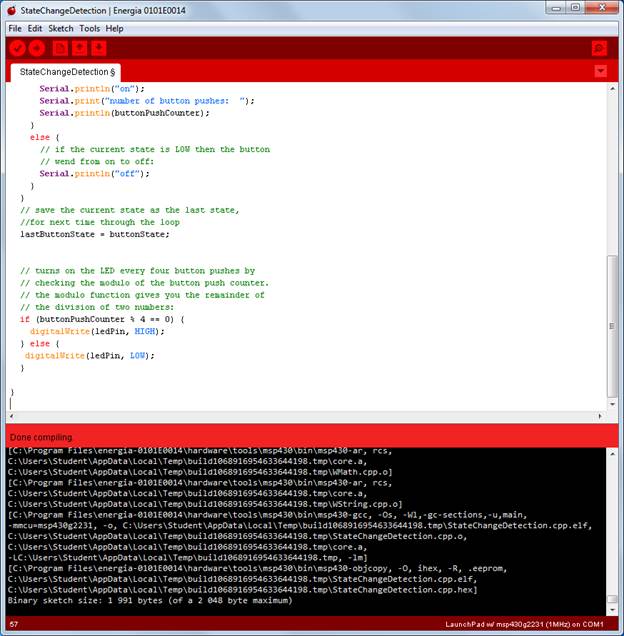624x636 pixels.
Task: Click console scrollbar up arrow
Action: [x=612, y=453]
